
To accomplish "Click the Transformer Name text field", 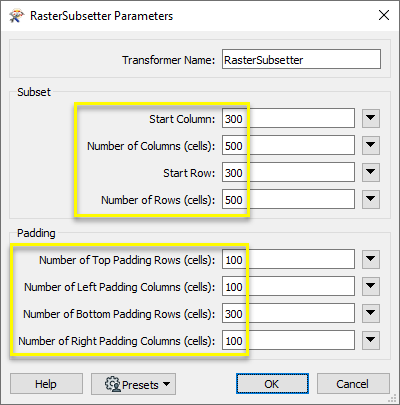I will click(x=301, y=59).
